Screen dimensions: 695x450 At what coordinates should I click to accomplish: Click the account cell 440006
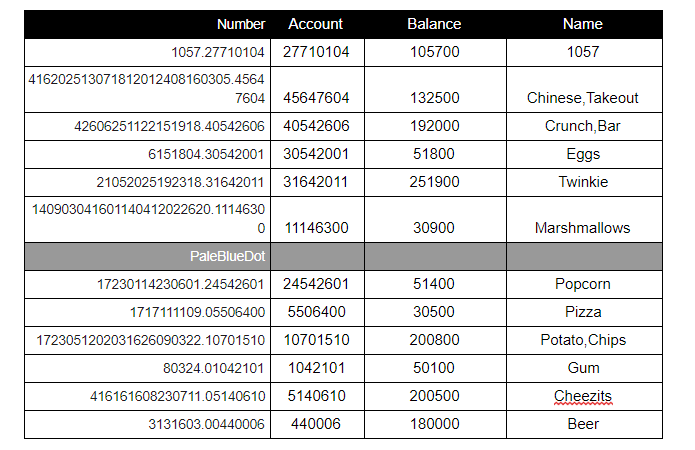click(x=317, y=424)
